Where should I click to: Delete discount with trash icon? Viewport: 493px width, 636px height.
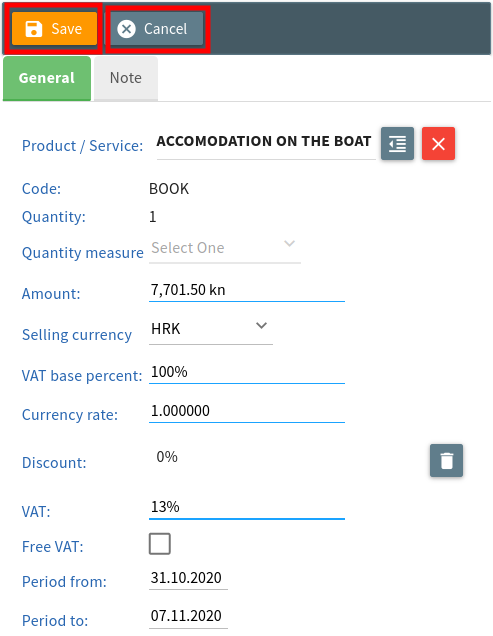tap(446, 460)
